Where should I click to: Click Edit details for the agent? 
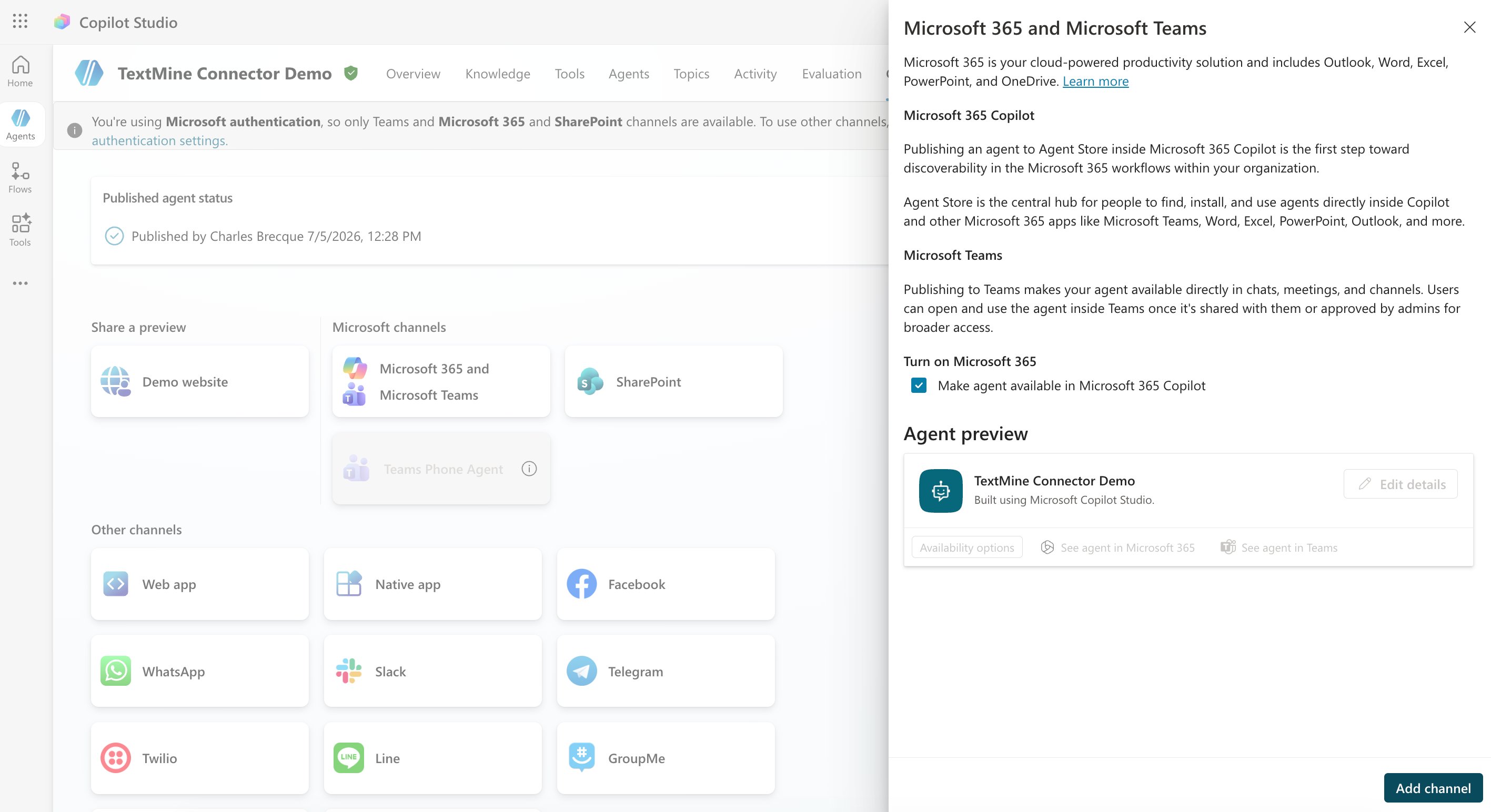pyautogui.click(x=1401, y=484)
